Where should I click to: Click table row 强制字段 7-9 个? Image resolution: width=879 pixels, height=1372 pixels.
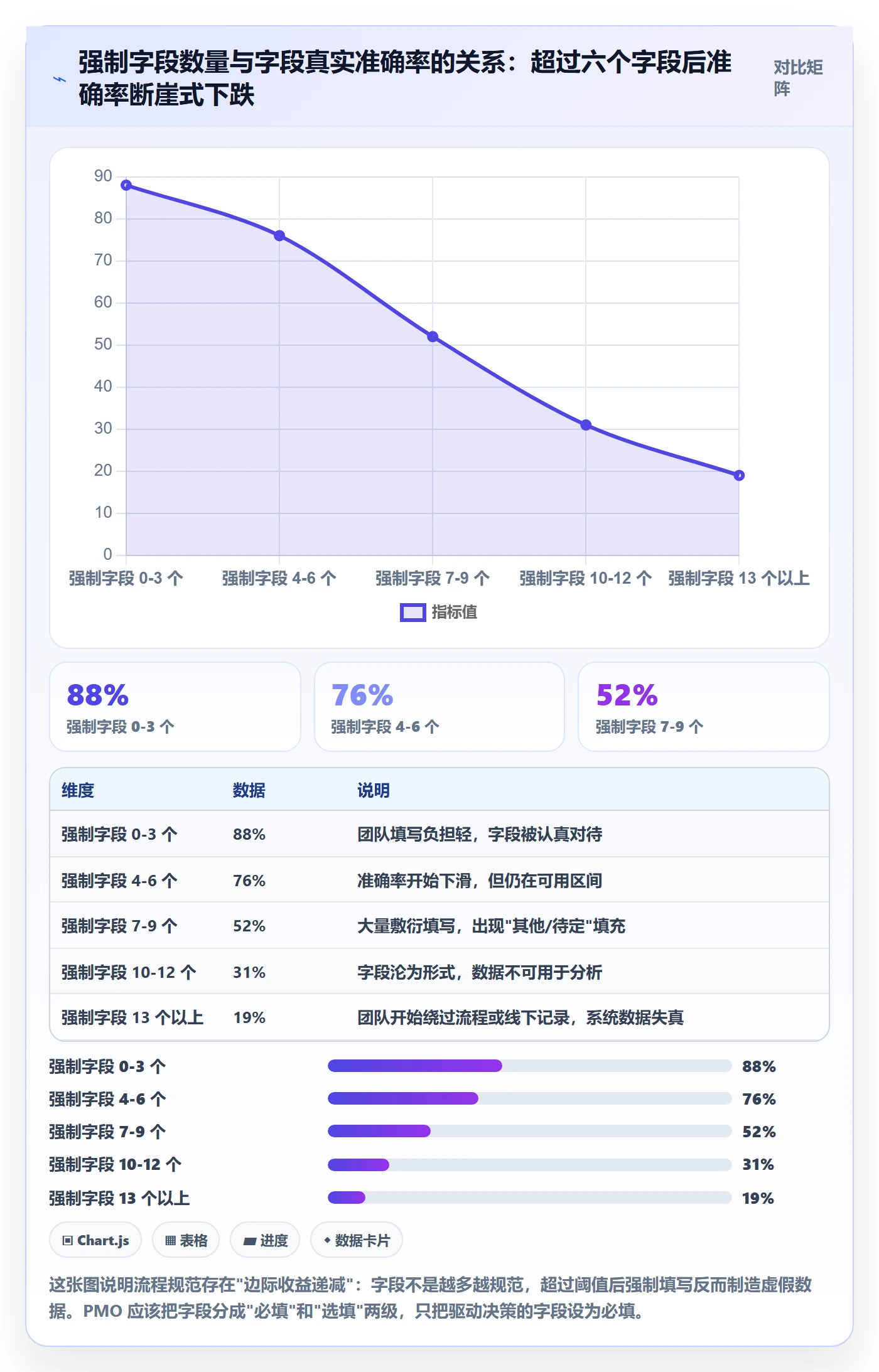point(439,926)
